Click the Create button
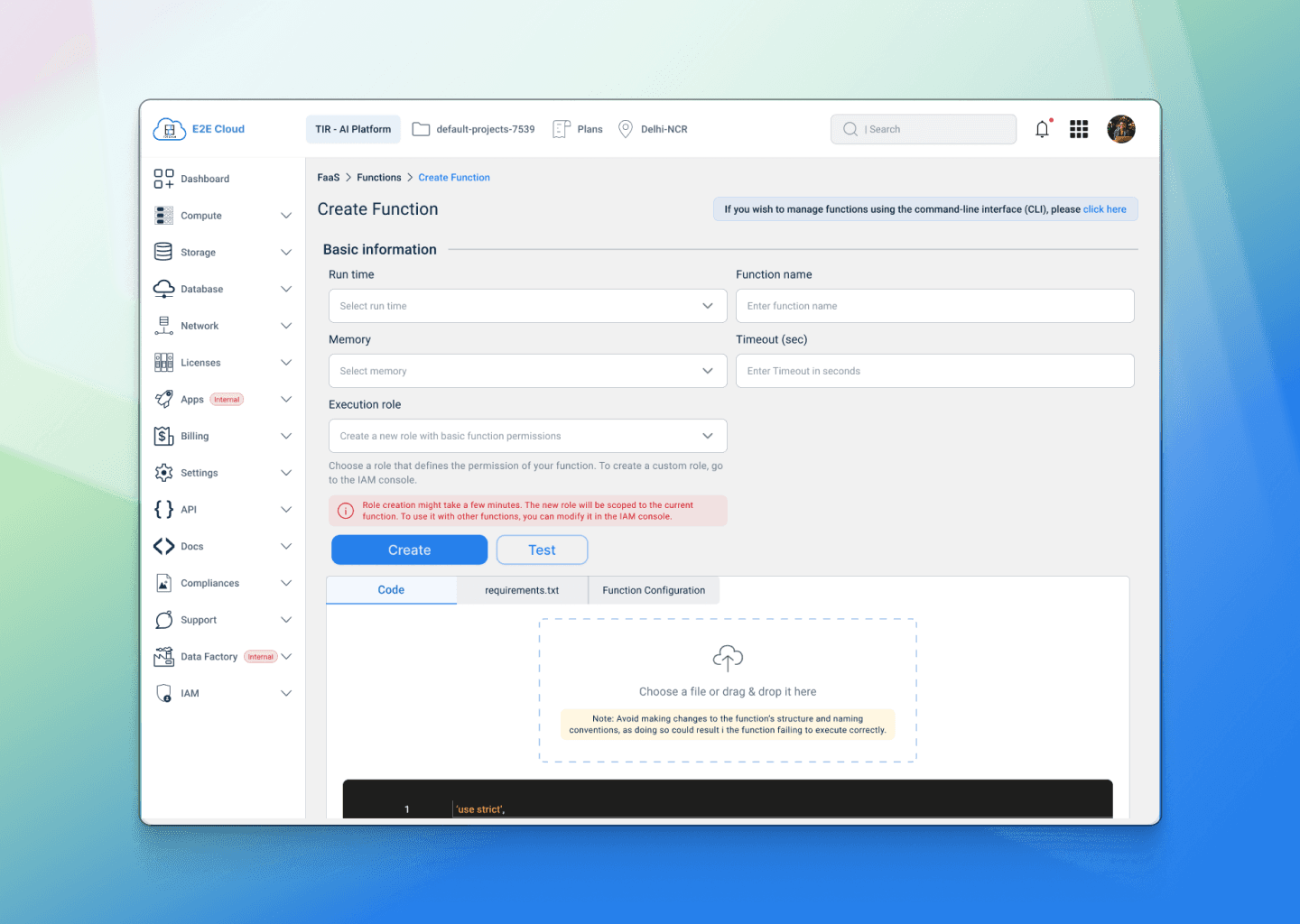 coord(409,550)
